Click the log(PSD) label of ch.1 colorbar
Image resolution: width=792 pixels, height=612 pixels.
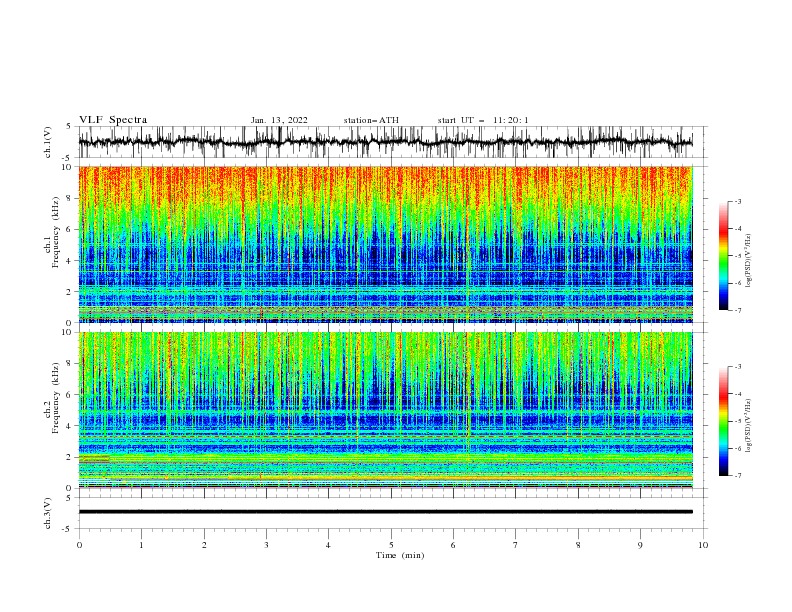coord(749,261)
